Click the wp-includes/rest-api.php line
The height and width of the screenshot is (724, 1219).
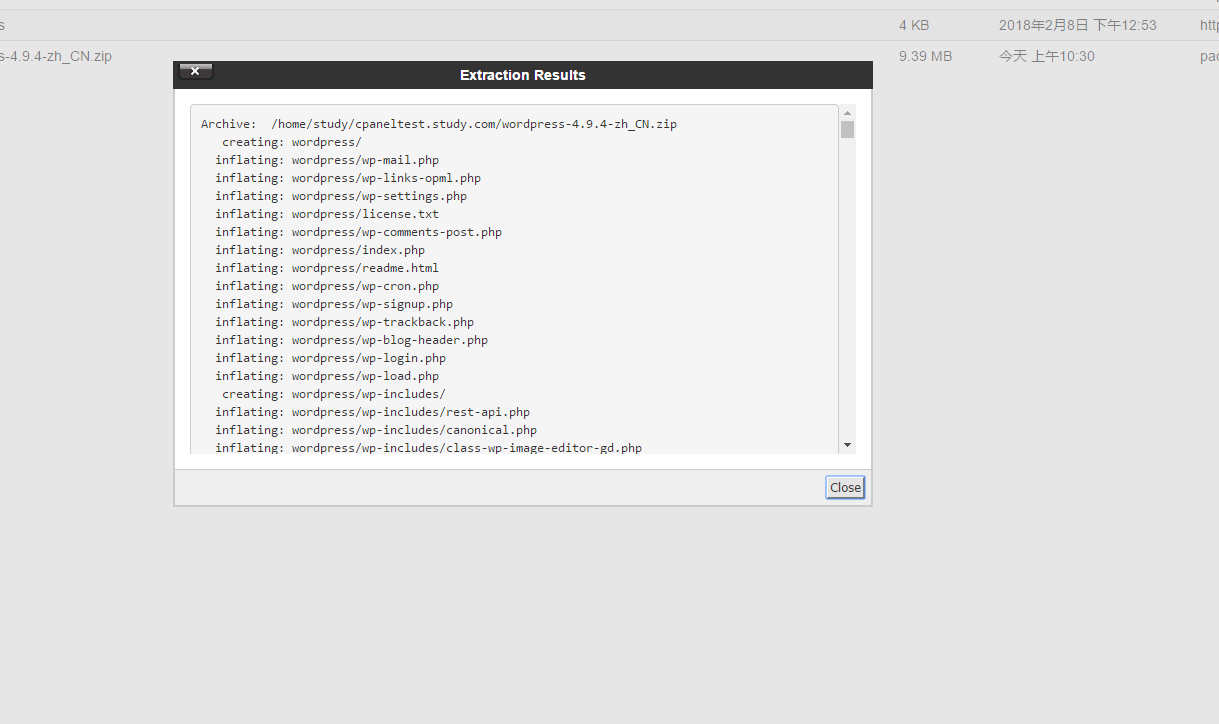(372, 412)
